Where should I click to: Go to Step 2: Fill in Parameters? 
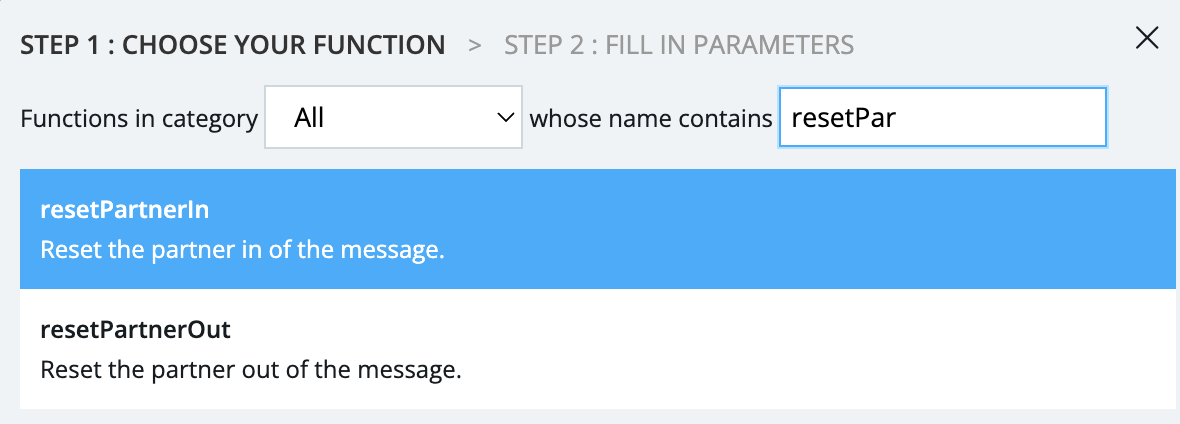point(679,44)
